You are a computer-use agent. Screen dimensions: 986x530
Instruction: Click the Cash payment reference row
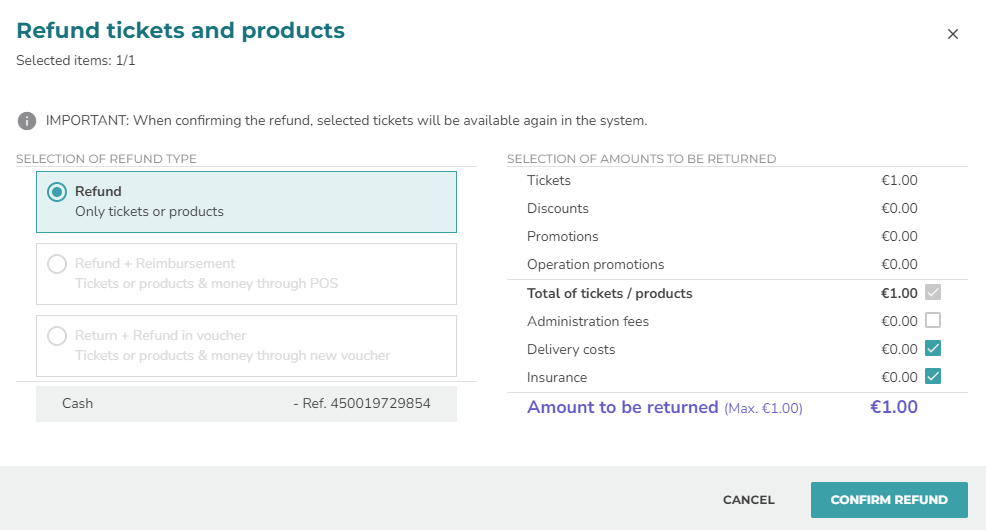(x=246, y=404)
